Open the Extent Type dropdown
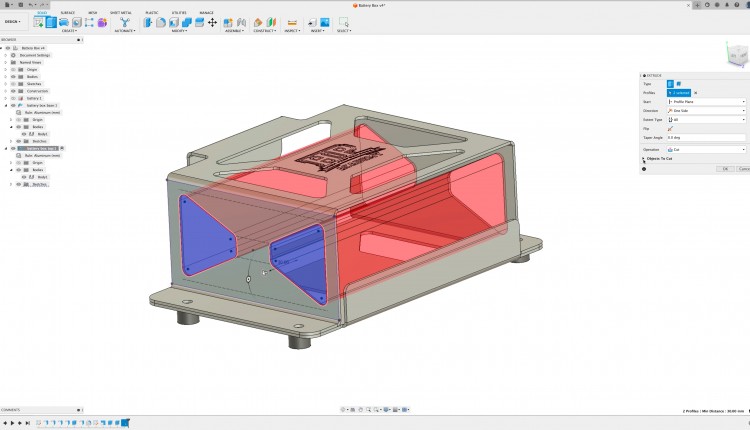Image resolution: width=750 pixels, height=430 pixels. pos(706,120)
